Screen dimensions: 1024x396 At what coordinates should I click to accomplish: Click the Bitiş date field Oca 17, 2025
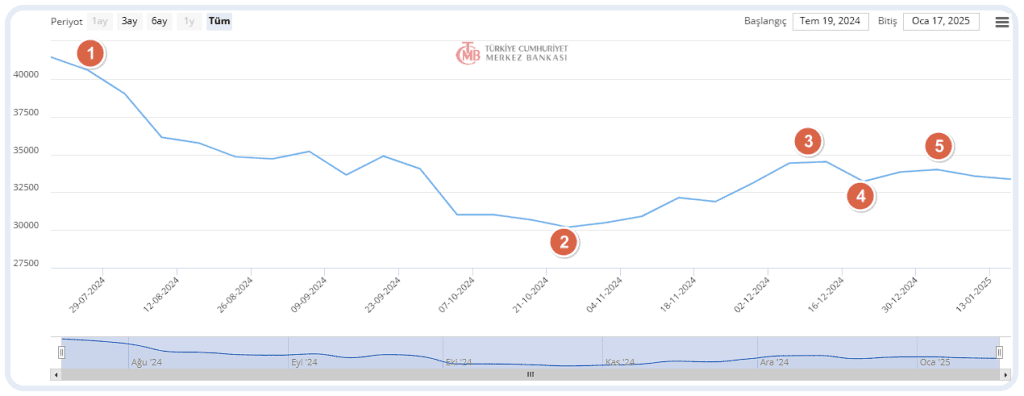(941, 22)
